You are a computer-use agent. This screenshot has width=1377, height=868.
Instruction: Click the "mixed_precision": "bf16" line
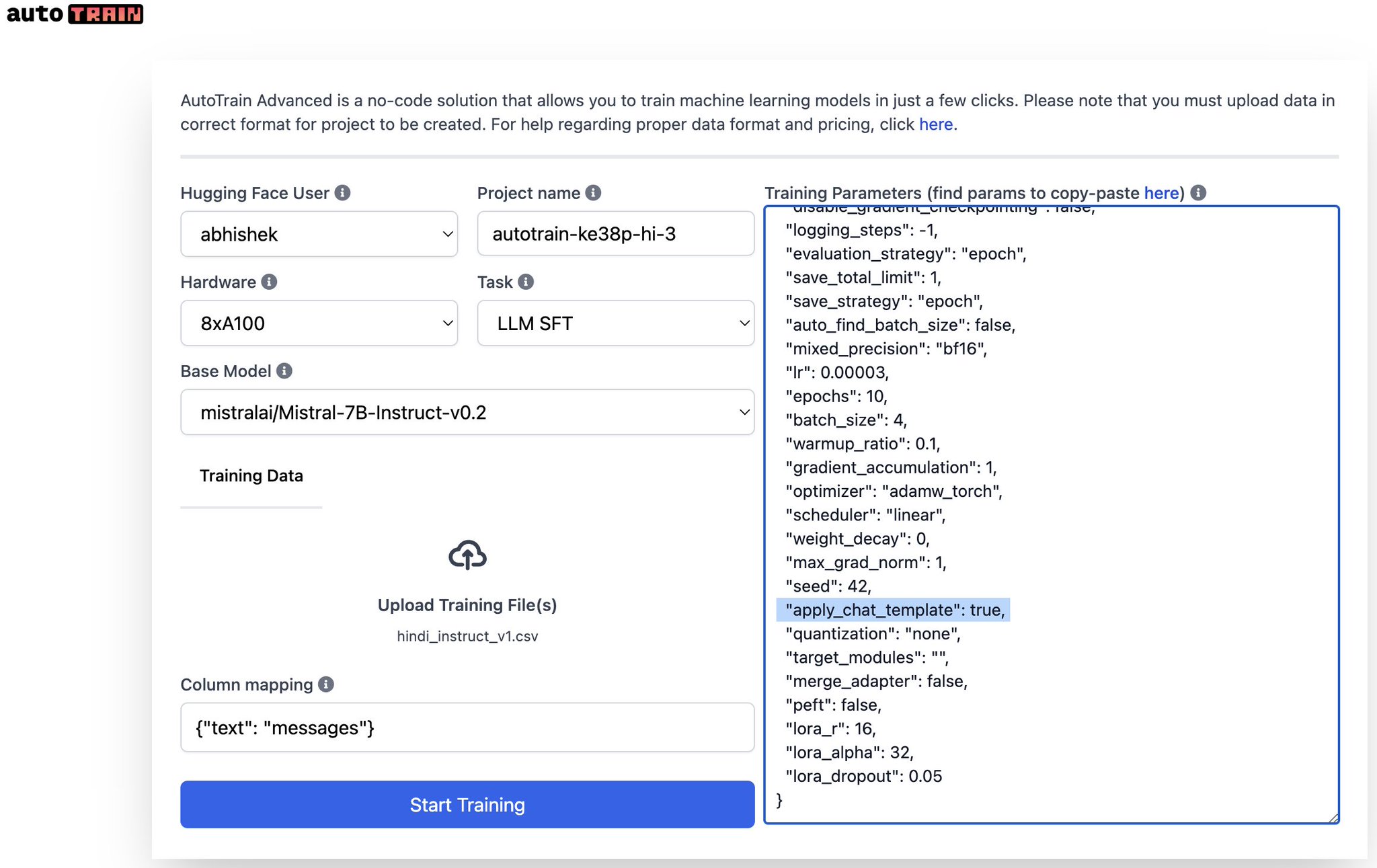[886, 349]
